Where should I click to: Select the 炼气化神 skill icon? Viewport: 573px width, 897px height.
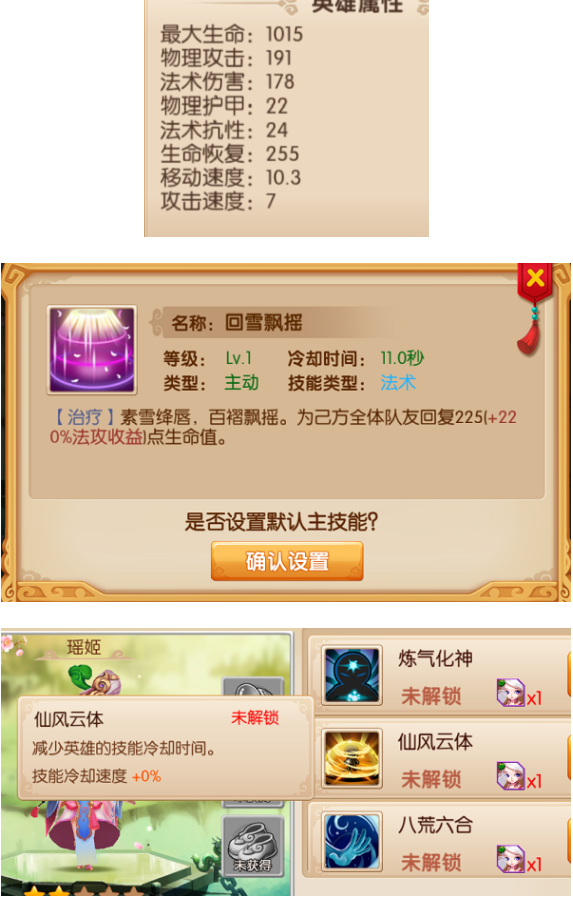pos(352,676)
